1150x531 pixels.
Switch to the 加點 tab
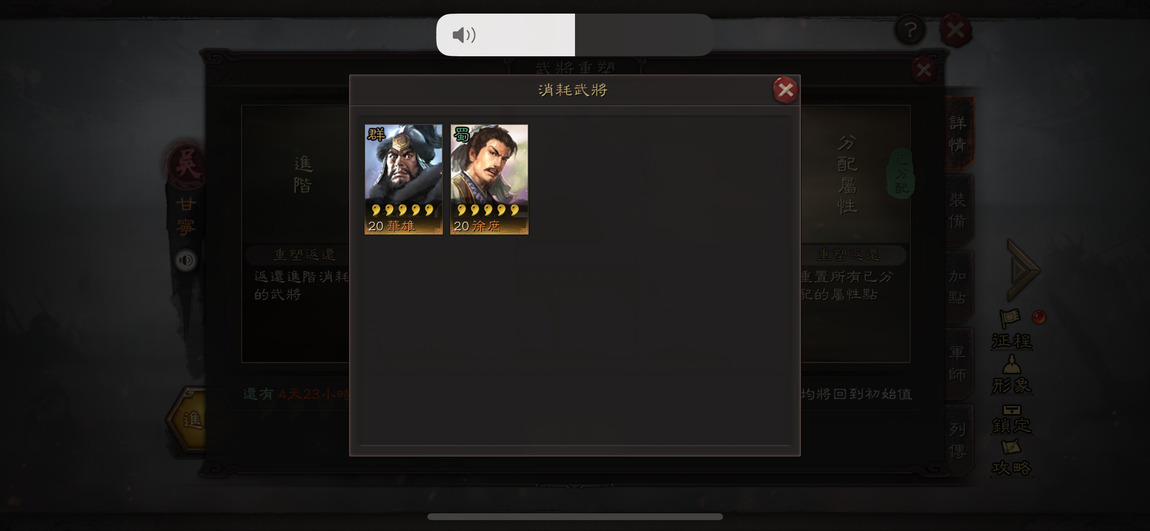[959, 287]
